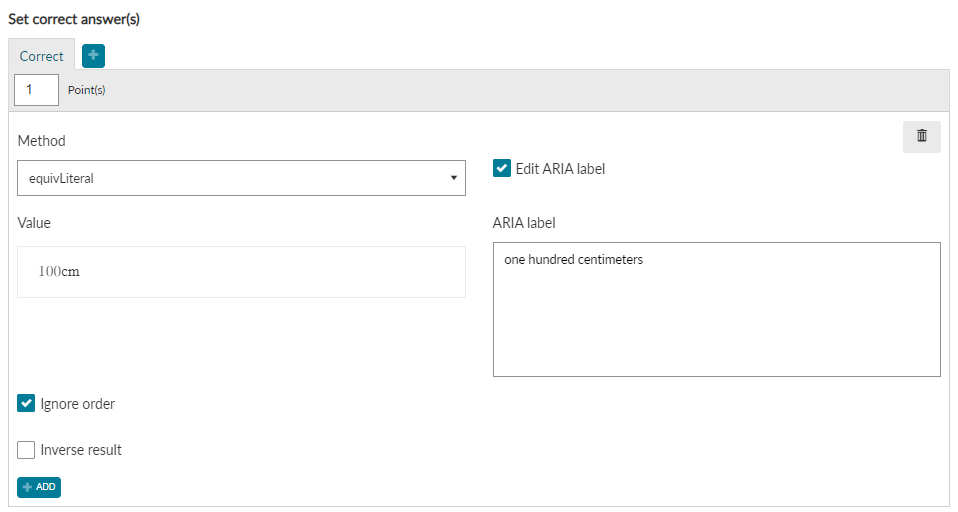Click the Value field containing 100cm
This screenshot has height=512, width=958.
[241, 272]
